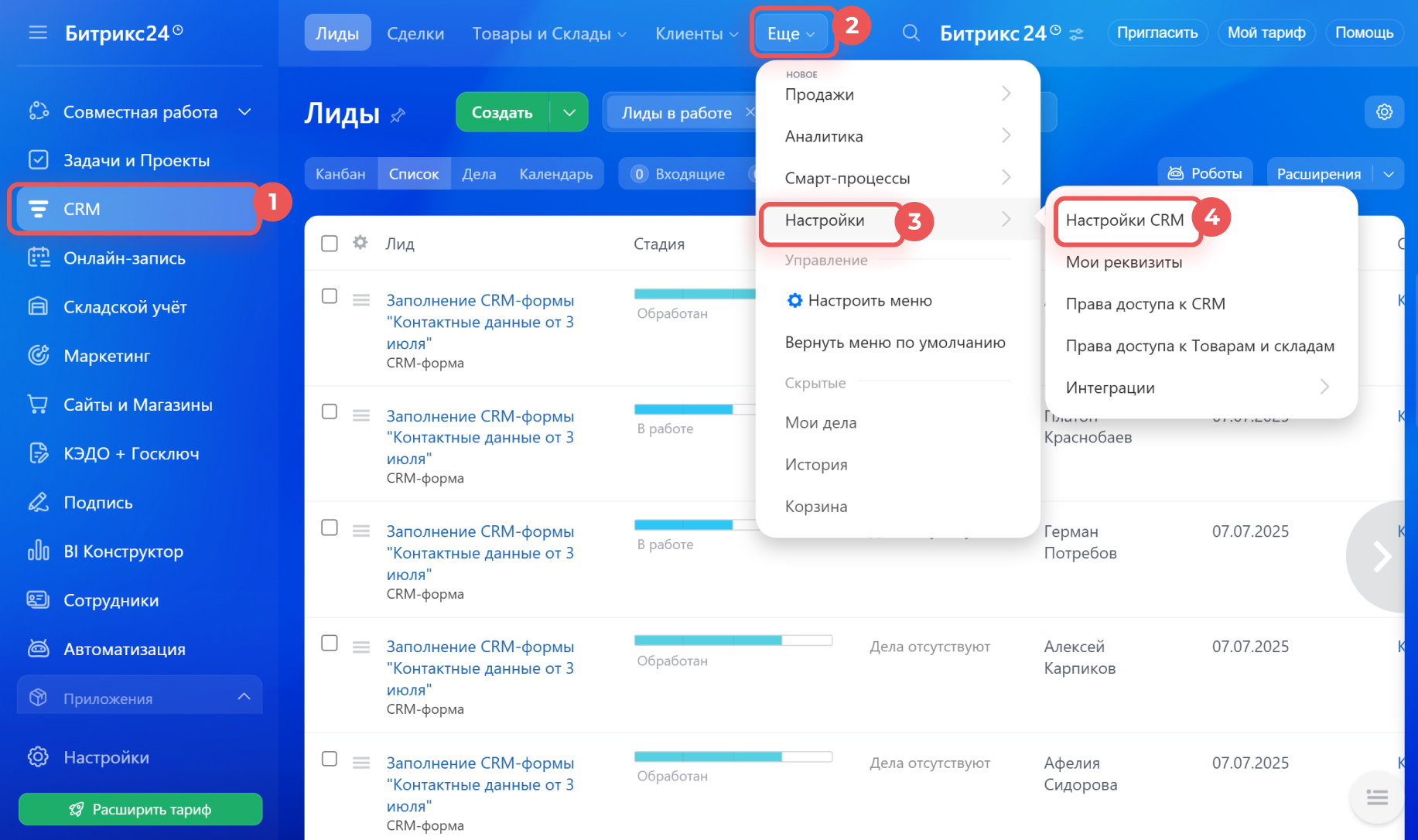Click the search magnifier icon in top bar
Screen dimensions: 1418x840
pos(911,33)
